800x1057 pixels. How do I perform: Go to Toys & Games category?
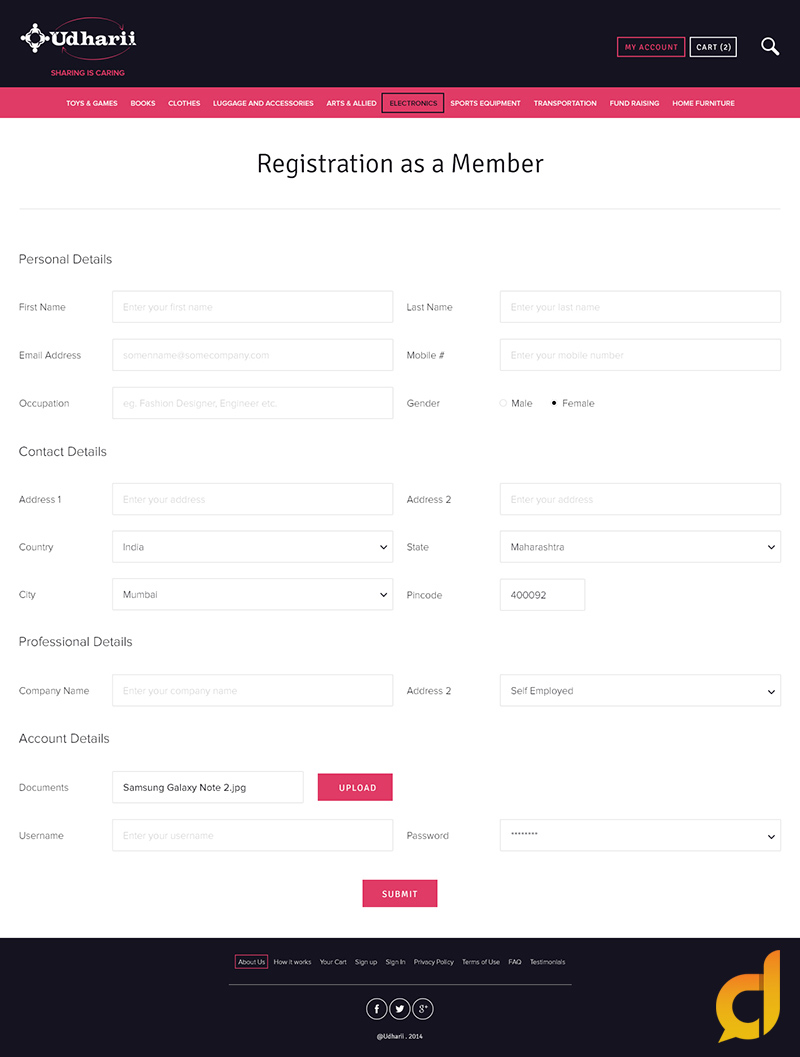coord(92,103)
